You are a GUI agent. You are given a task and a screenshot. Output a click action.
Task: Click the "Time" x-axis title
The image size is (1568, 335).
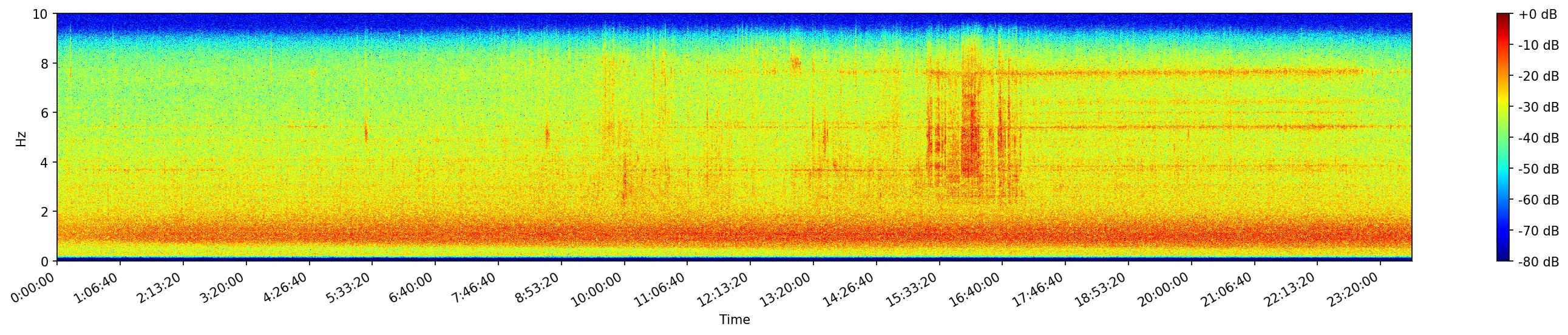click(x=734, y=320)
